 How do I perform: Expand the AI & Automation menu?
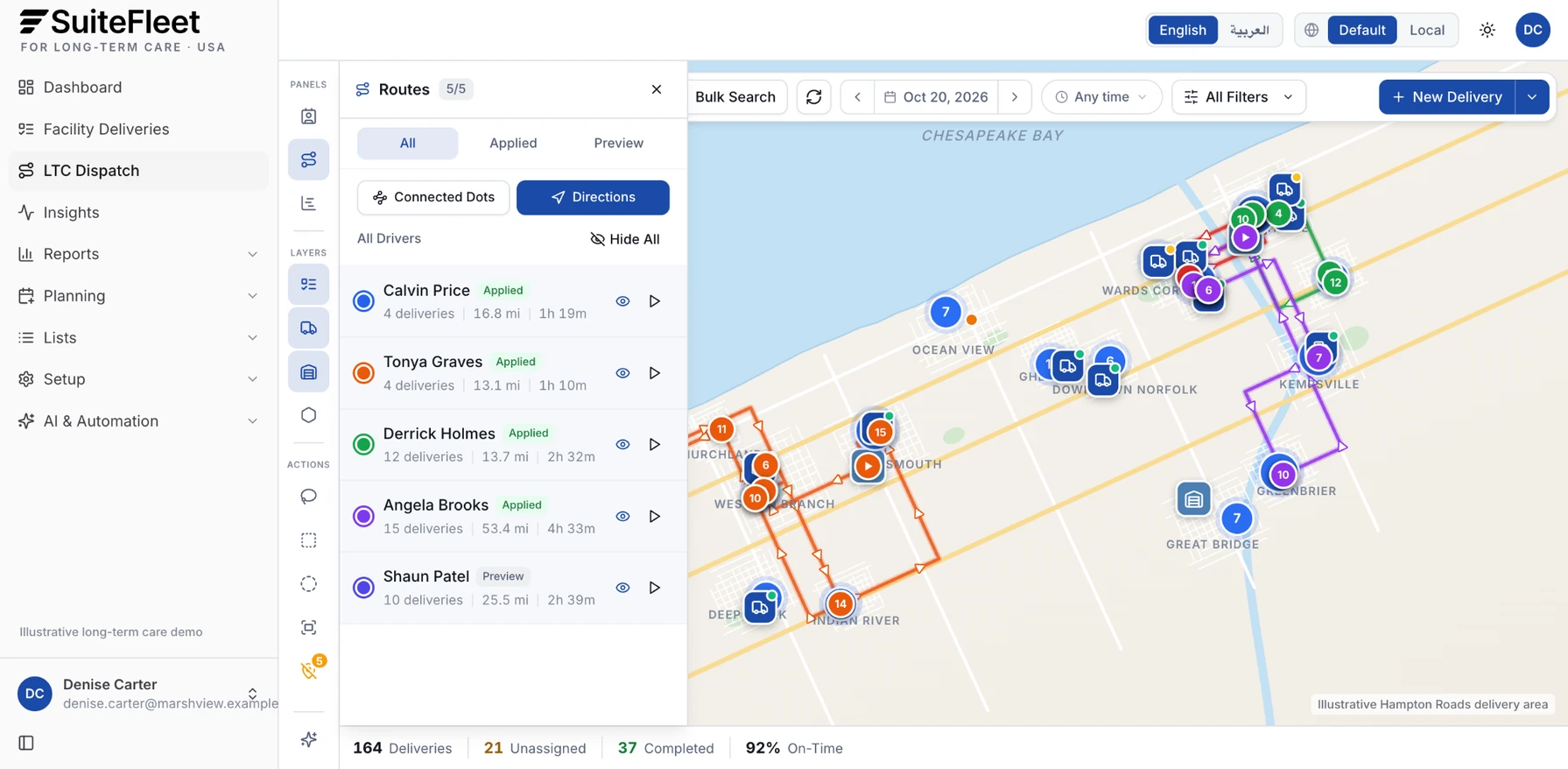(x=139, y=421)
